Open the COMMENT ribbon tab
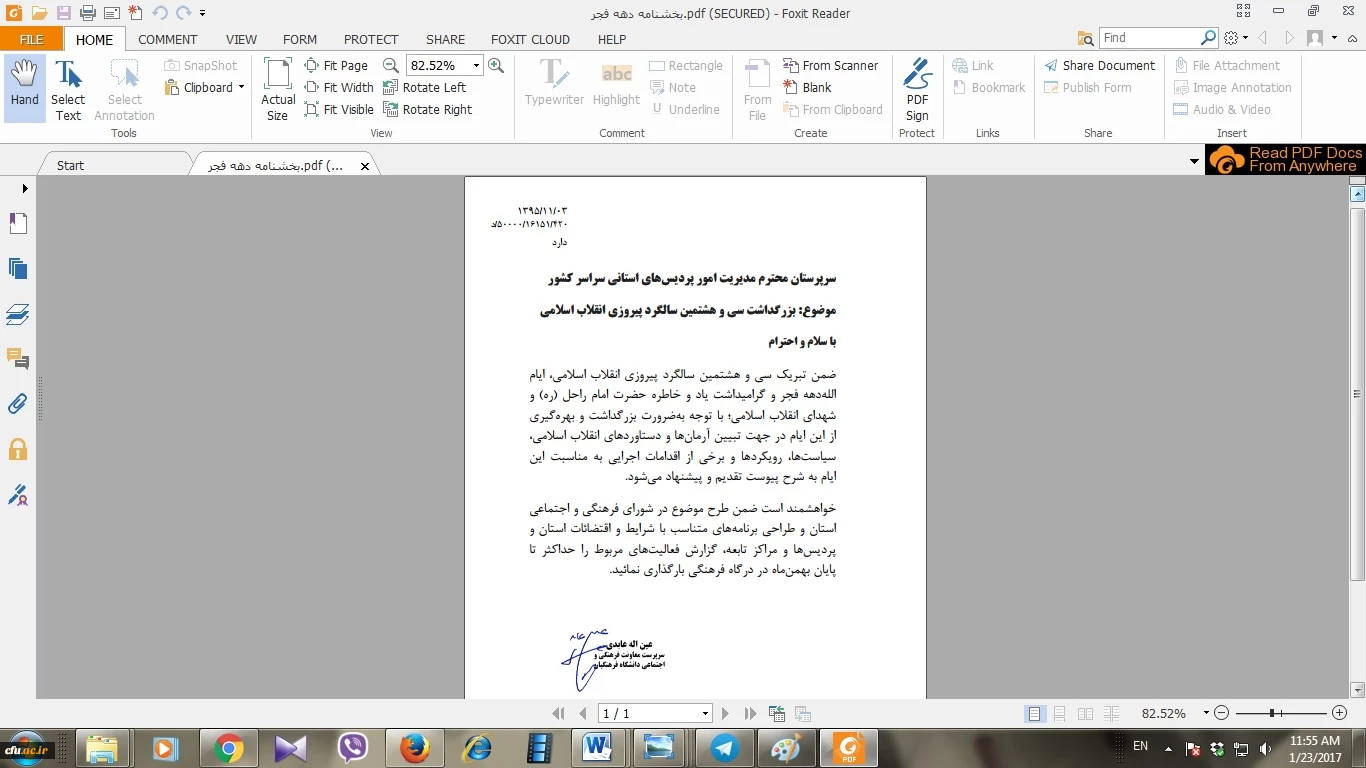The height and width of the screenshot is (768, 1366). point(167,40)
